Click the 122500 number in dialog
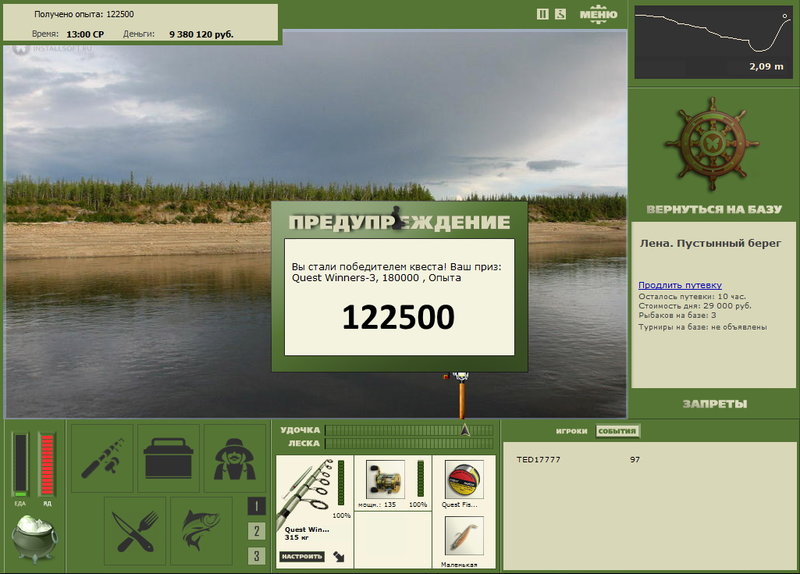 click(x=398, y=317)
